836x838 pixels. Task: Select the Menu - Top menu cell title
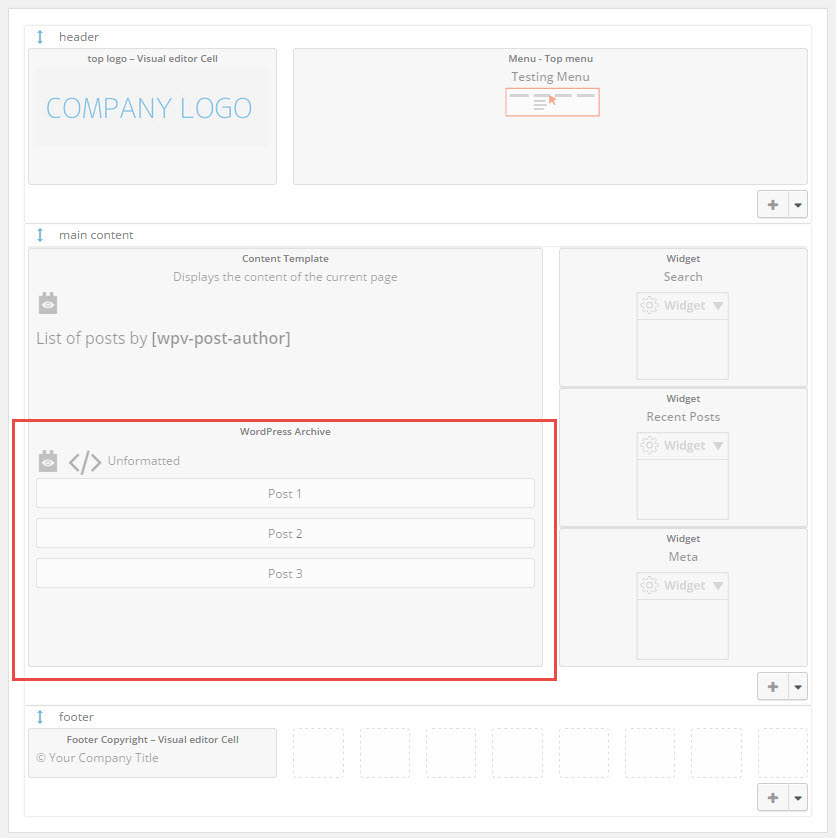coord(551,59)
